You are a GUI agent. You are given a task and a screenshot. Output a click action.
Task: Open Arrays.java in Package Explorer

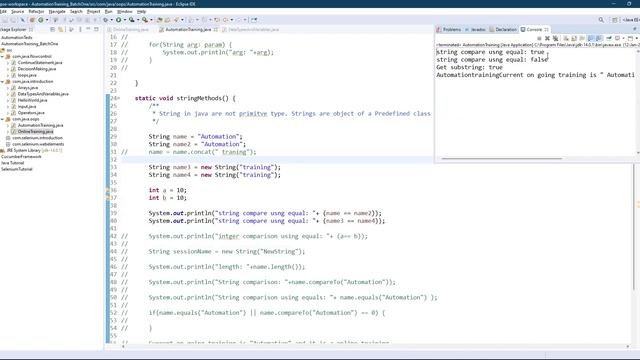(28, 88)
